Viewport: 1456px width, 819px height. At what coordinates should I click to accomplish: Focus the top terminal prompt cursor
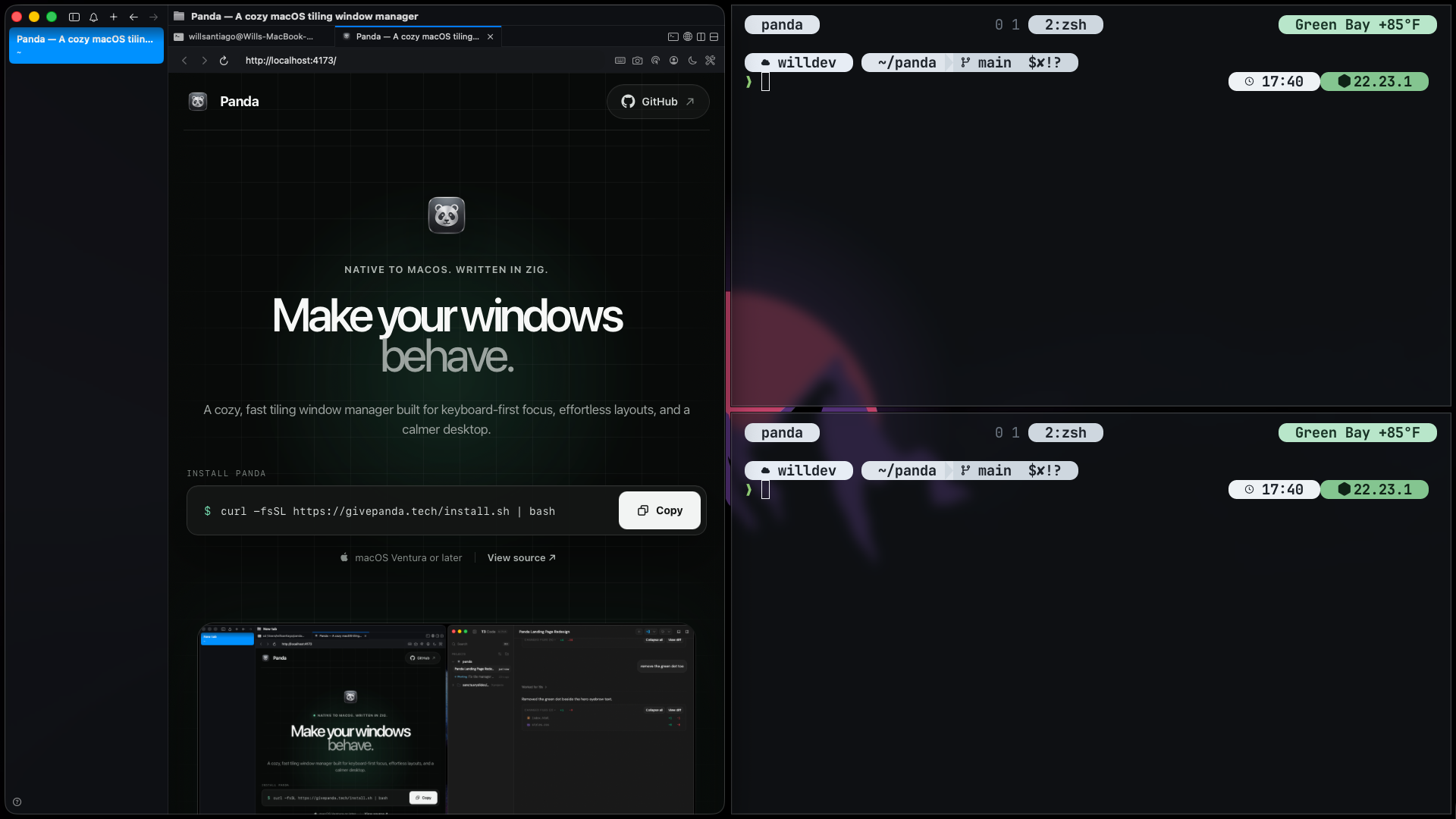(766, 82)
